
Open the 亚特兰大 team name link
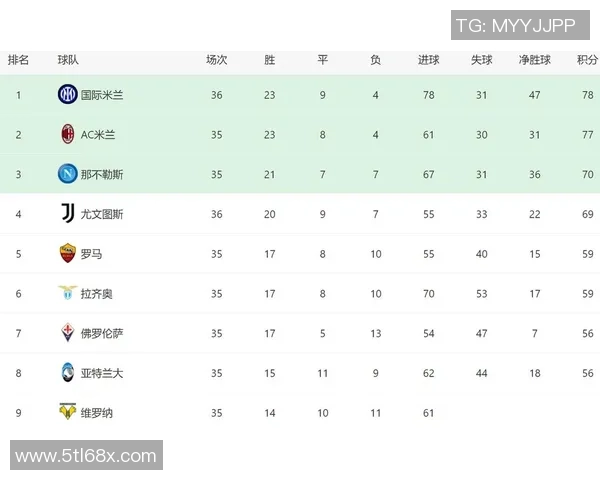click(x=102, y=373)
